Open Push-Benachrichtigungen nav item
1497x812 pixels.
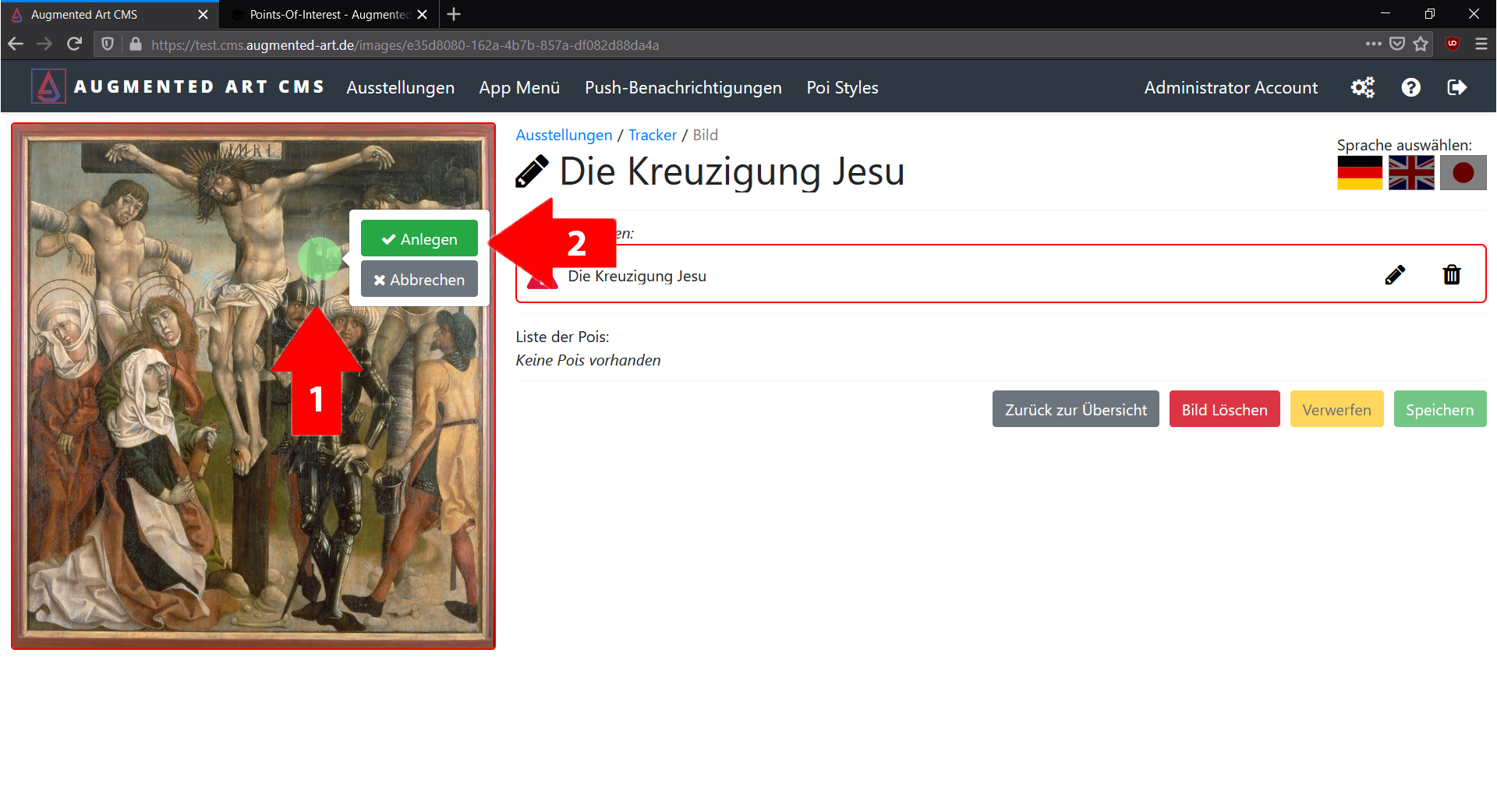pos(683,87)
